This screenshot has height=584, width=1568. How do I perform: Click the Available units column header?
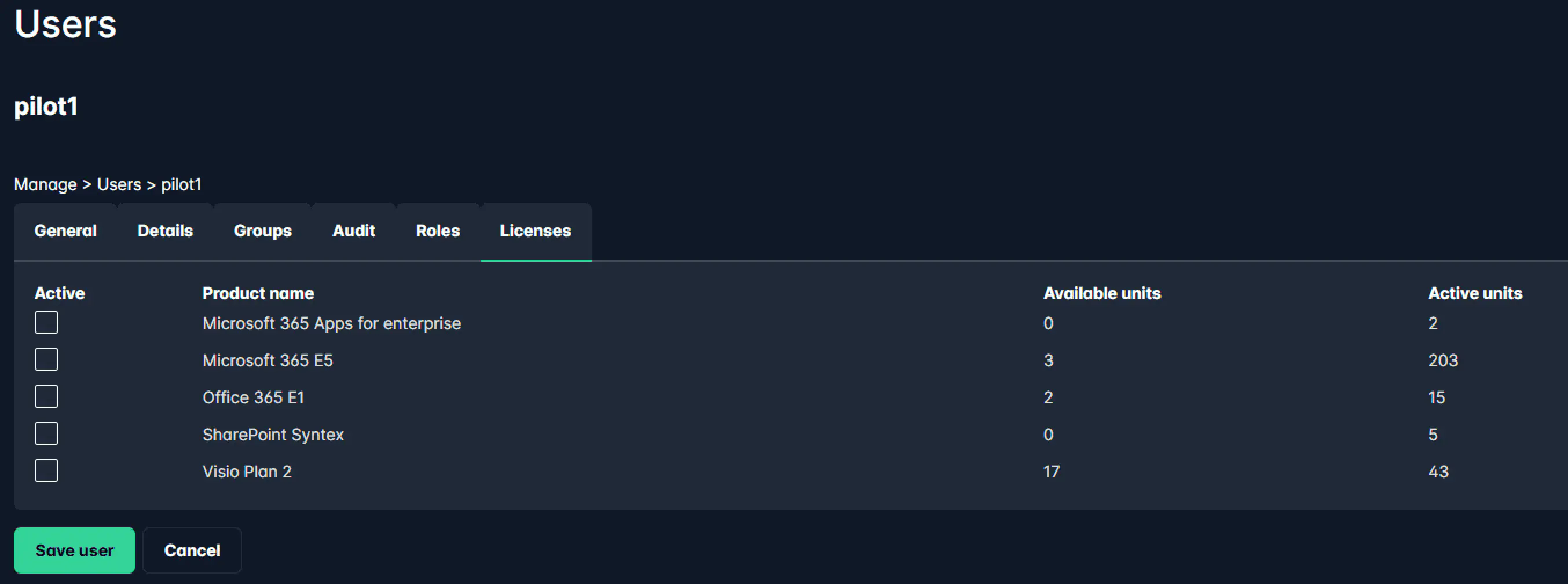[x=1102, y=293]
